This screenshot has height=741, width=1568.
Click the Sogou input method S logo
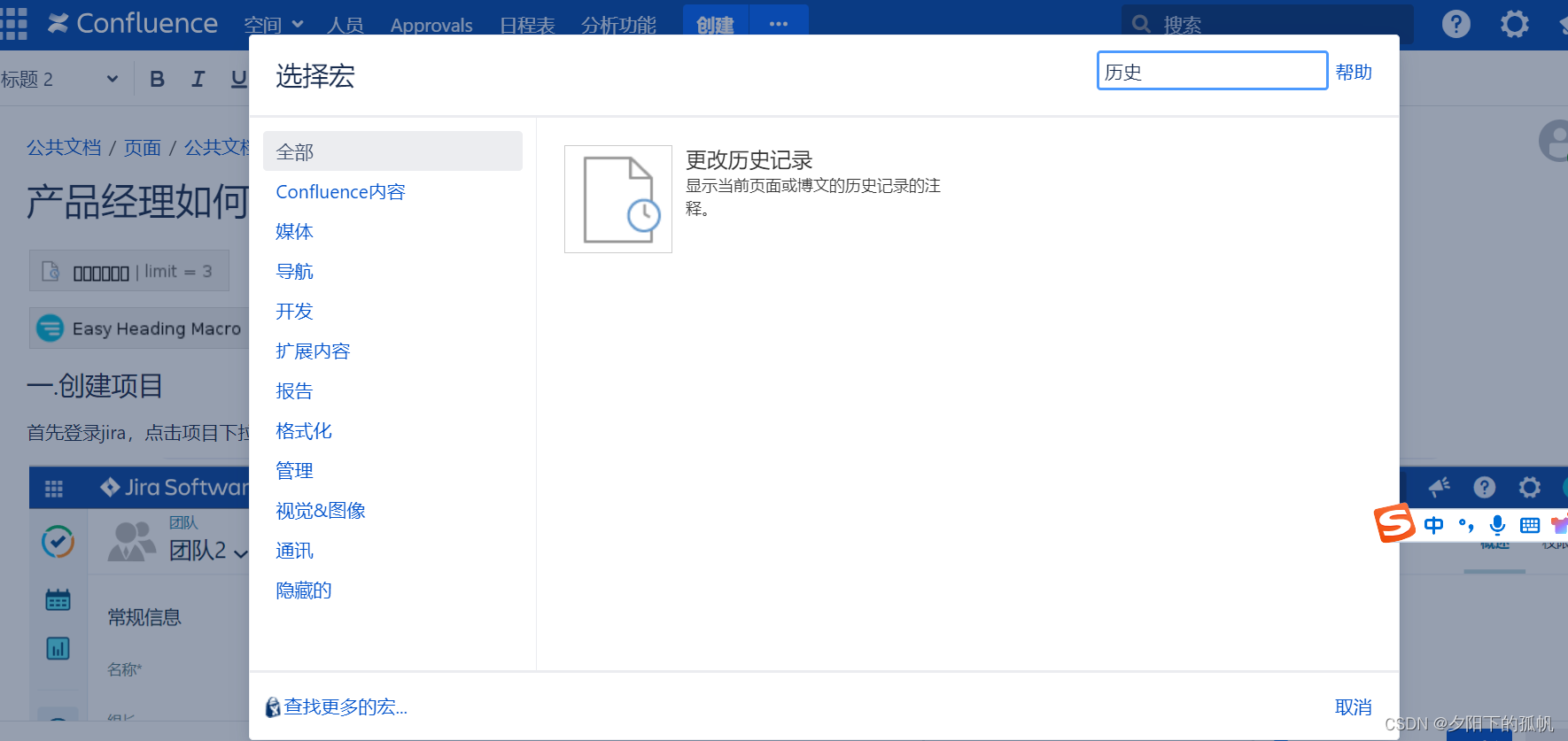tap(1394, 523)
